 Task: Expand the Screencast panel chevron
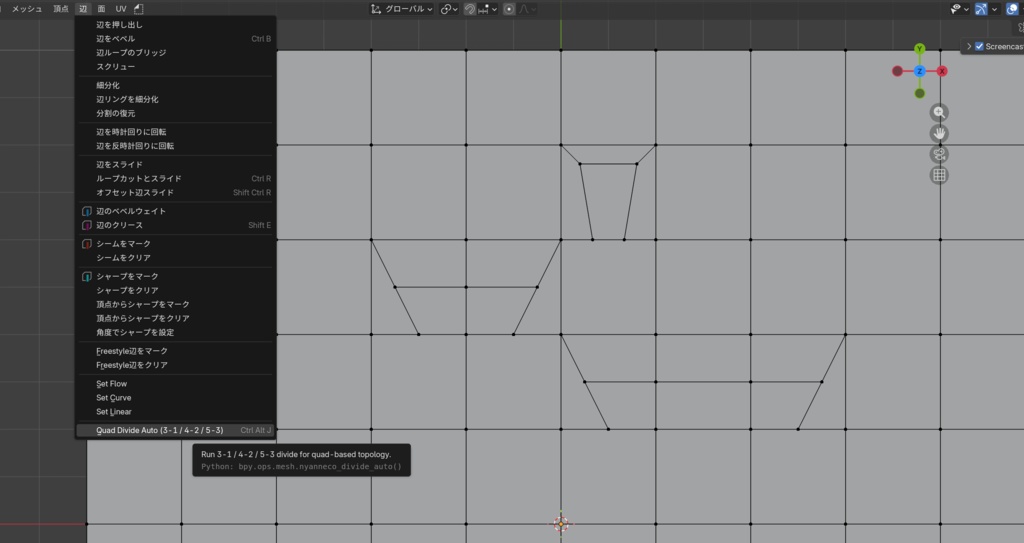(x=969, y=46)
